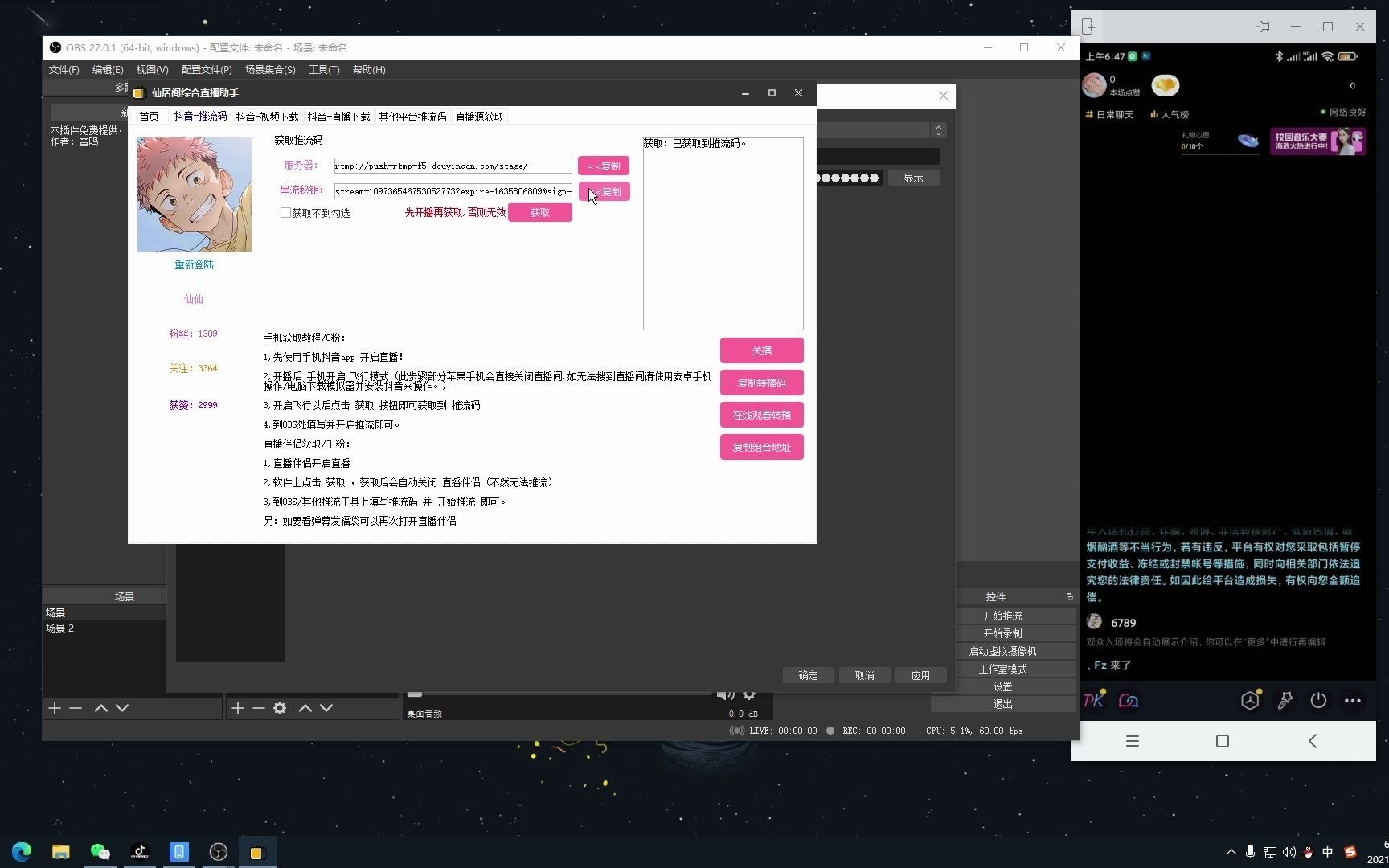Open the 视图(V) menu in OBS
The image size is (1389, 868).
click(x=152, y=70)
